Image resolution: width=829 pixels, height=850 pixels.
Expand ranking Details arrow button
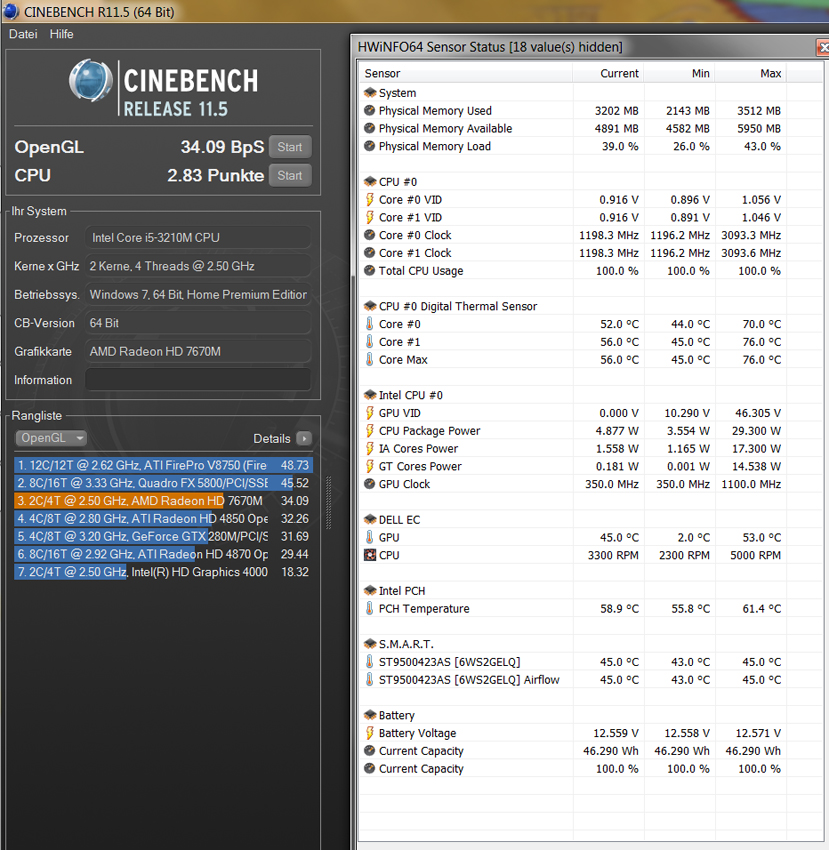click(x=304, y=439)
